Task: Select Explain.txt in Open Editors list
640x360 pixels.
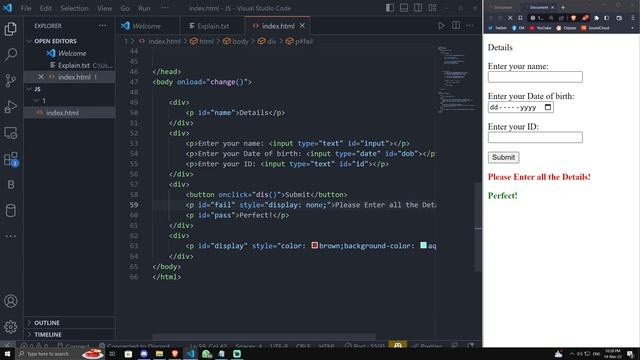Action: pyautogui.click(x=69, y=65)
